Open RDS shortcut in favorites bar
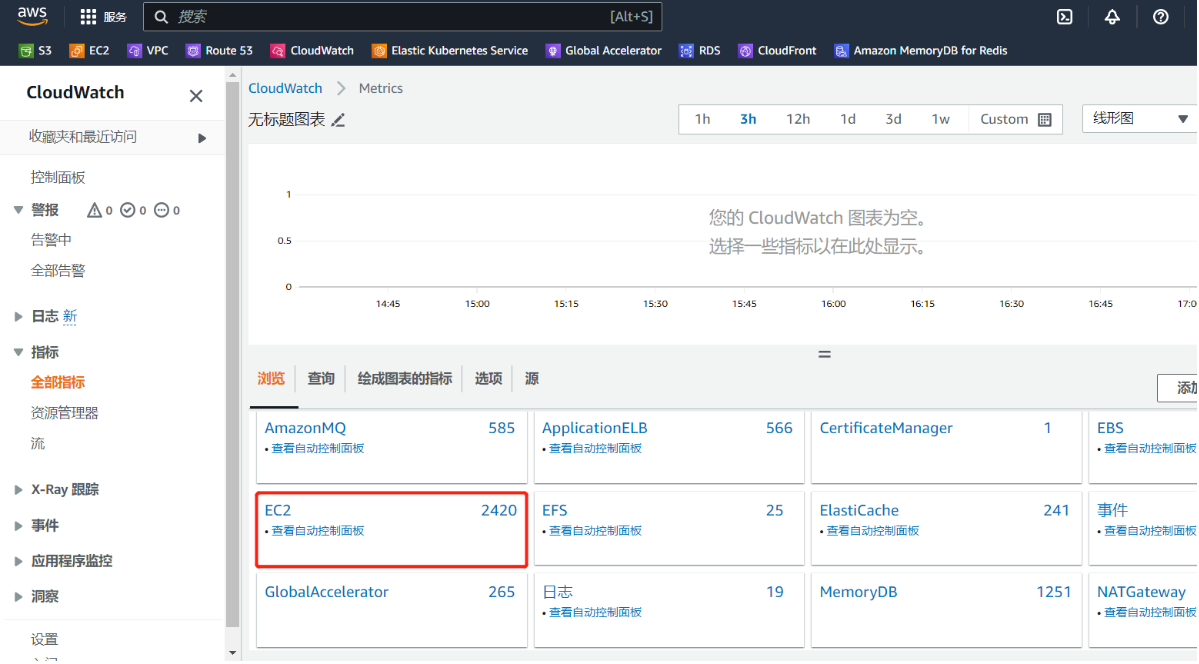 pos(700,50)
